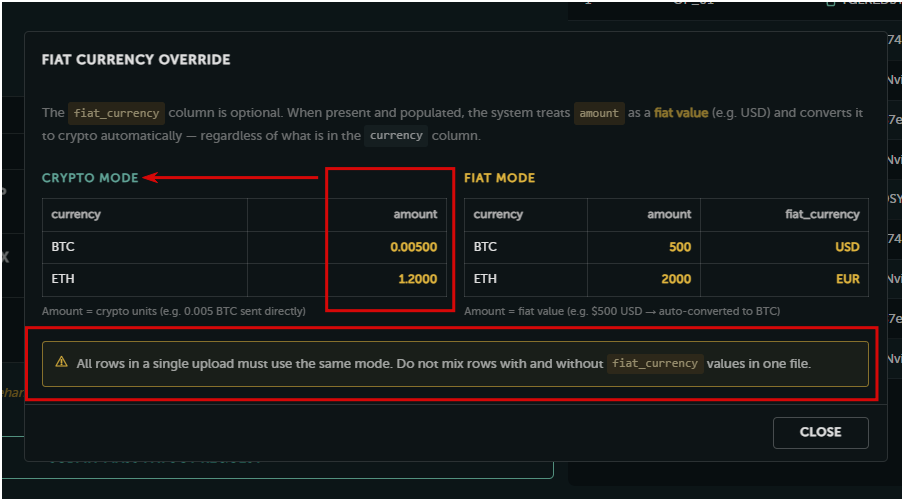Click the FIAT MODE heading
The image size is (902, 499).
tap(499, 178)
